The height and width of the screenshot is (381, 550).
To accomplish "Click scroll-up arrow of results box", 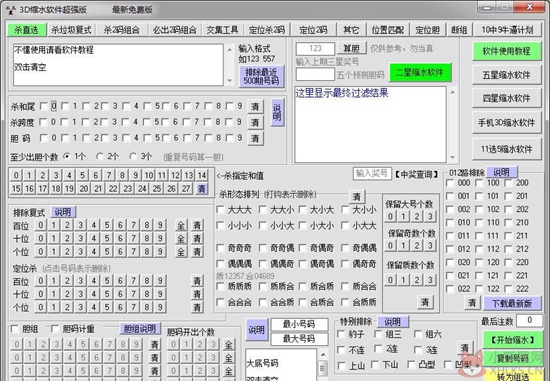I will [x=452, y=92].
